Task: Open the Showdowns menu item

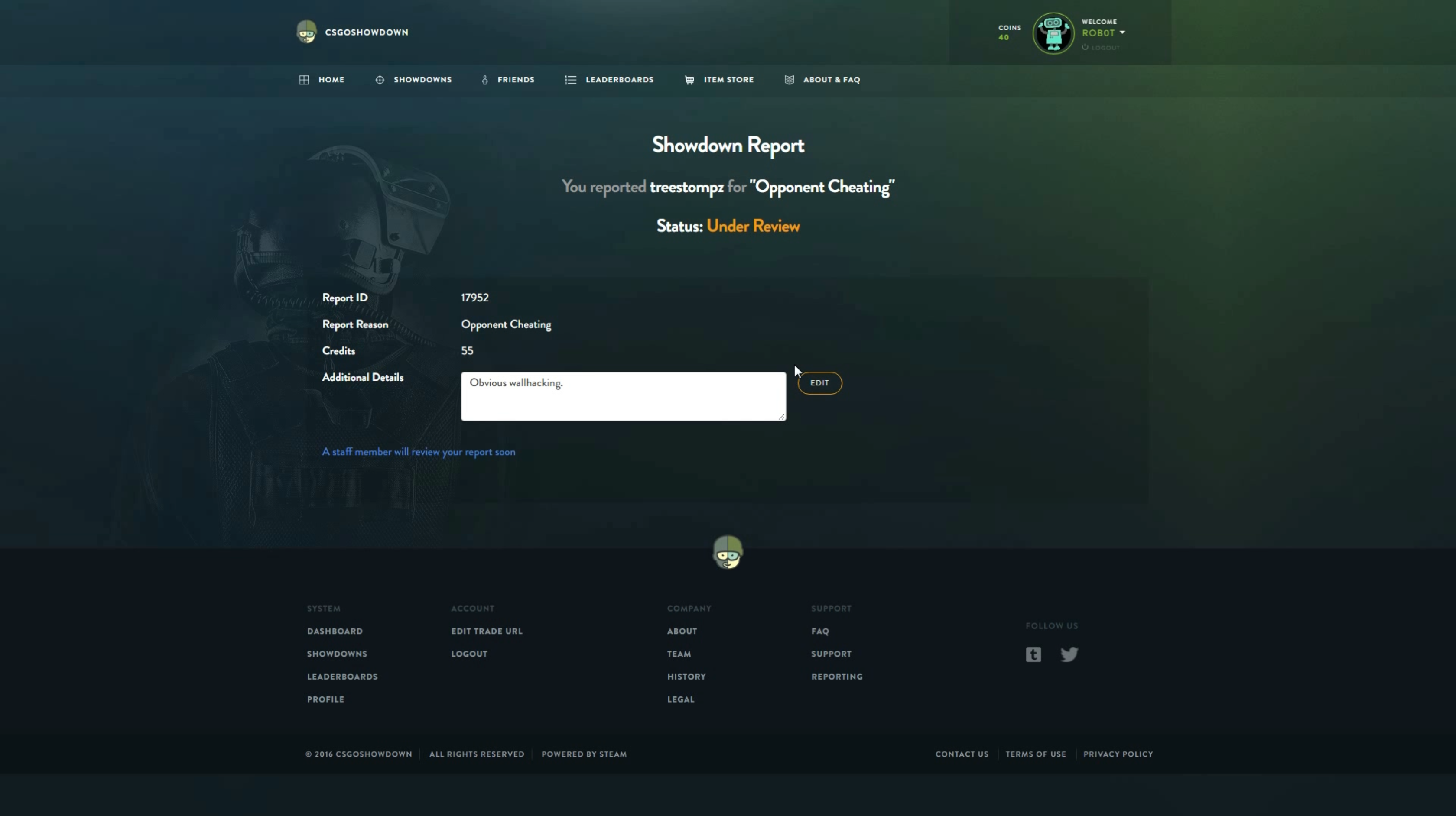Action: [413, 80]
